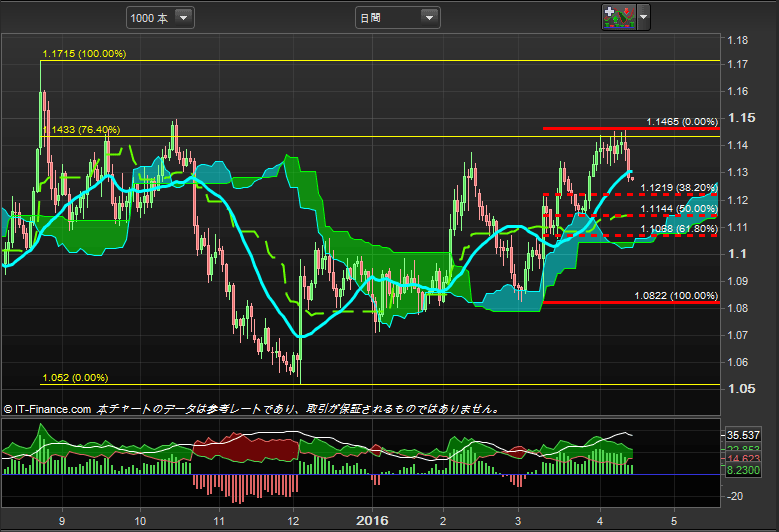This screenshot has width=779, height=532.
Task: Click the 2016 year label on time axis
Action: (x=372, y=521)
